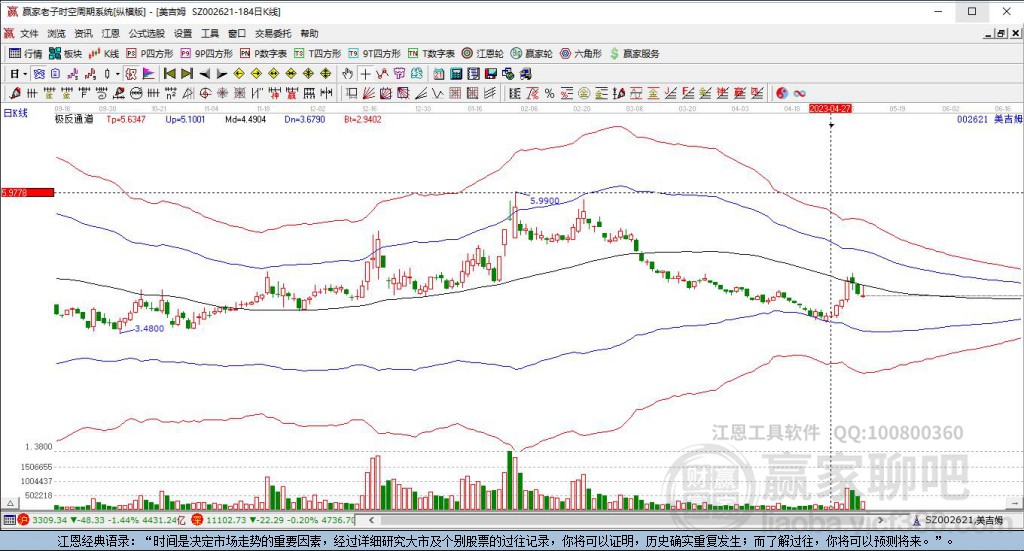The image size is (1024, 551).
Task: Click the 5.9900 high price label
Action: [545, 201]
